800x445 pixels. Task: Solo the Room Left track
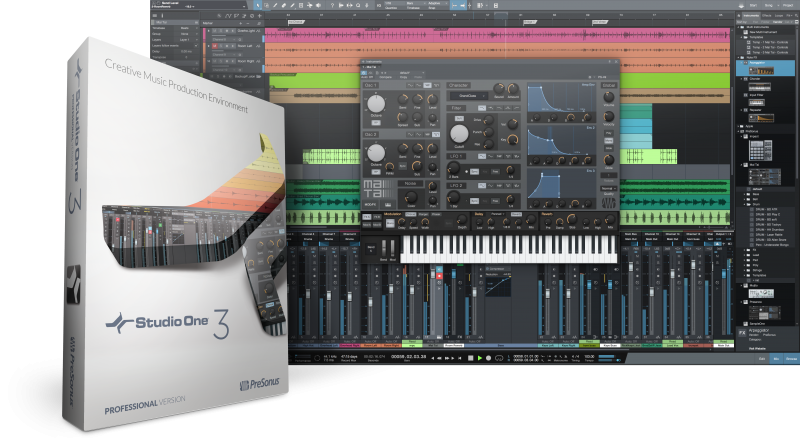coord(220,46)
